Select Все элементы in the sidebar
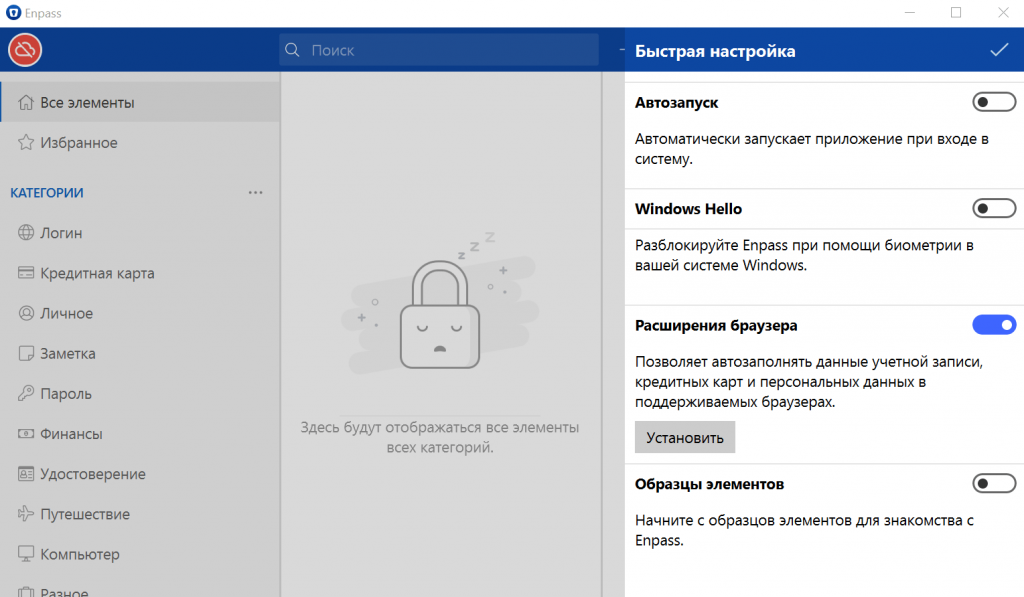This screenshot has height=597, width=1024. coord(140,103)
